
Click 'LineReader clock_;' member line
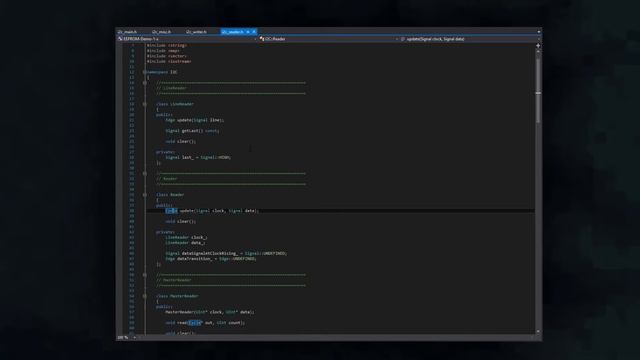[x=187, y=237]
